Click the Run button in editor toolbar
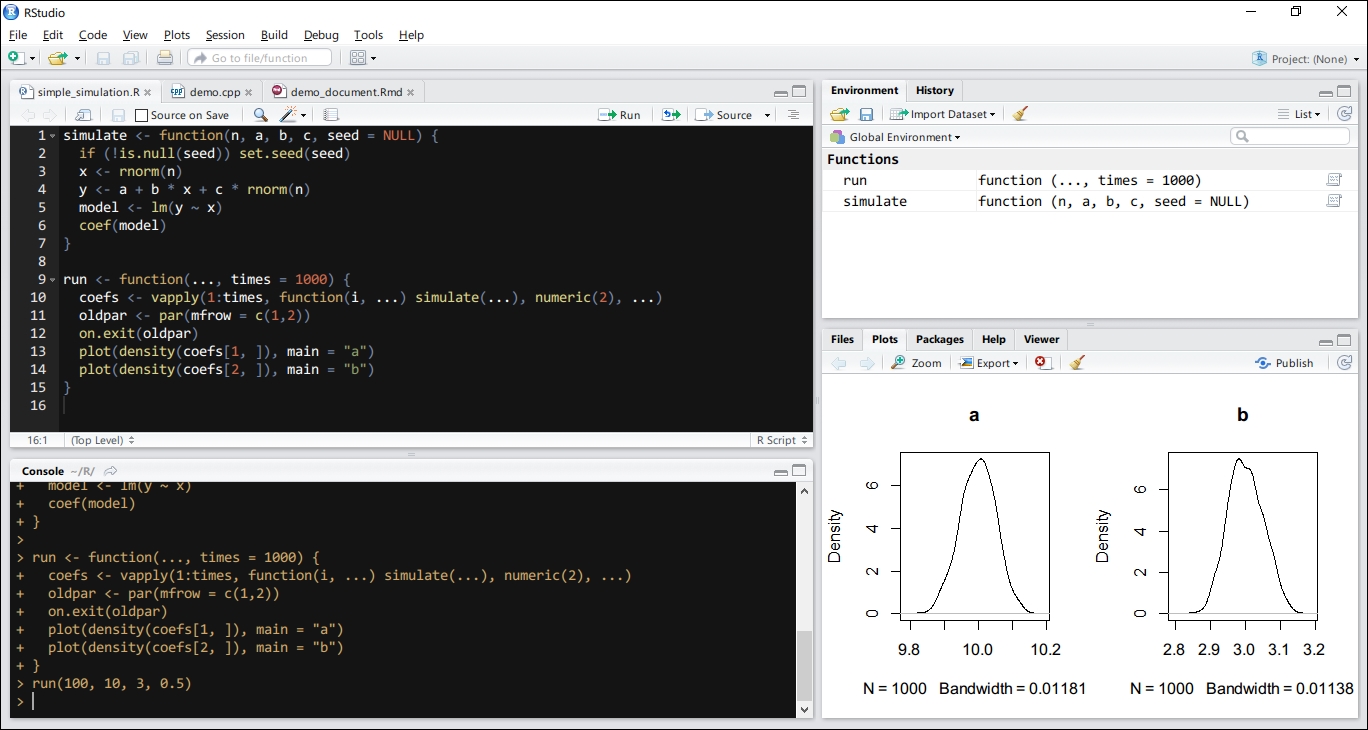 [x=619, y=115]
